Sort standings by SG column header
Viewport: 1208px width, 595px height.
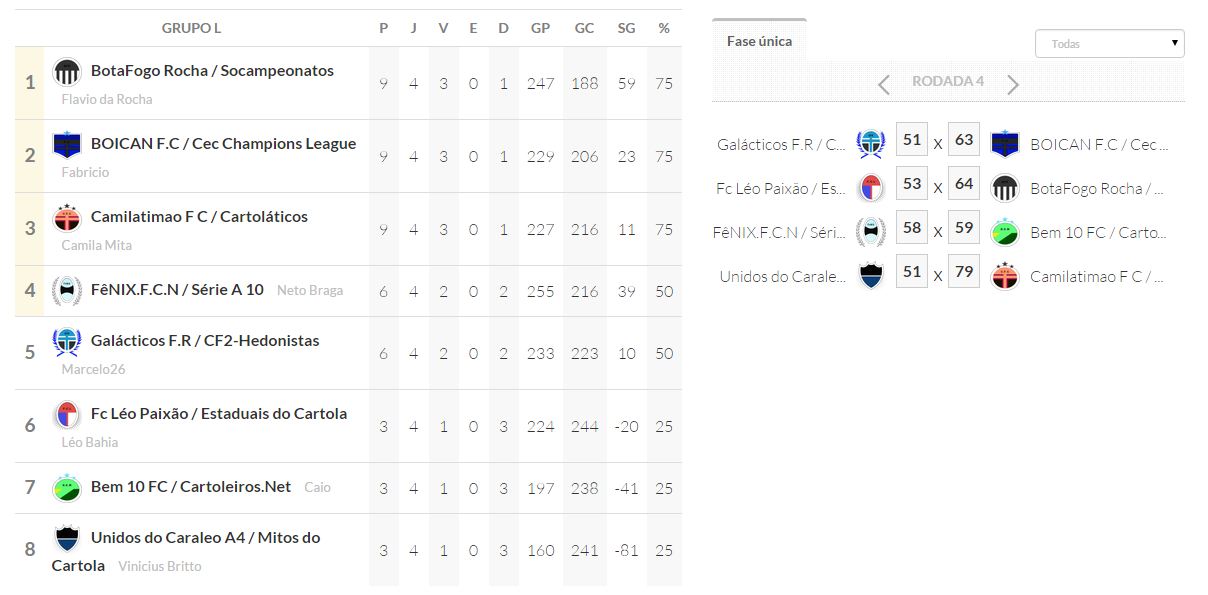point(626,28)
